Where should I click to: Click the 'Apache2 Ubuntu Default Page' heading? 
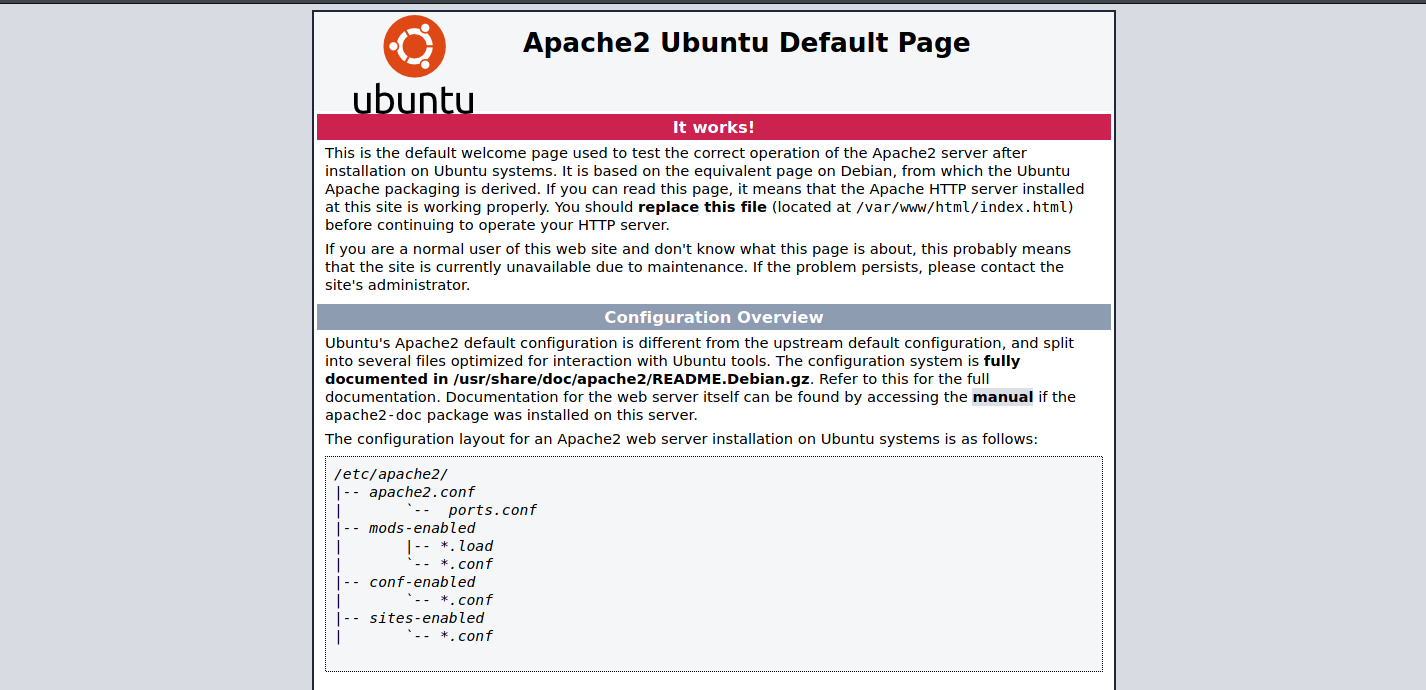pyautogui.click(x=746, y=43)
